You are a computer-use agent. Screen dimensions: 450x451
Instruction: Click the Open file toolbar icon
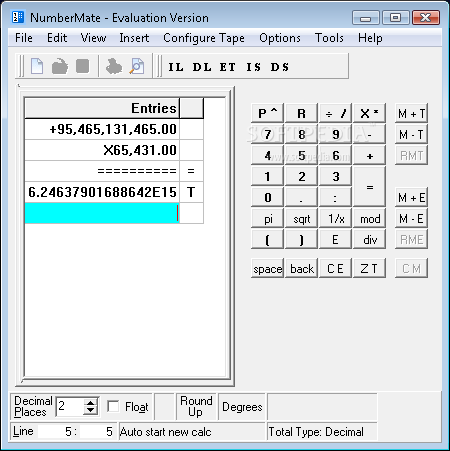tap(60, 66)
